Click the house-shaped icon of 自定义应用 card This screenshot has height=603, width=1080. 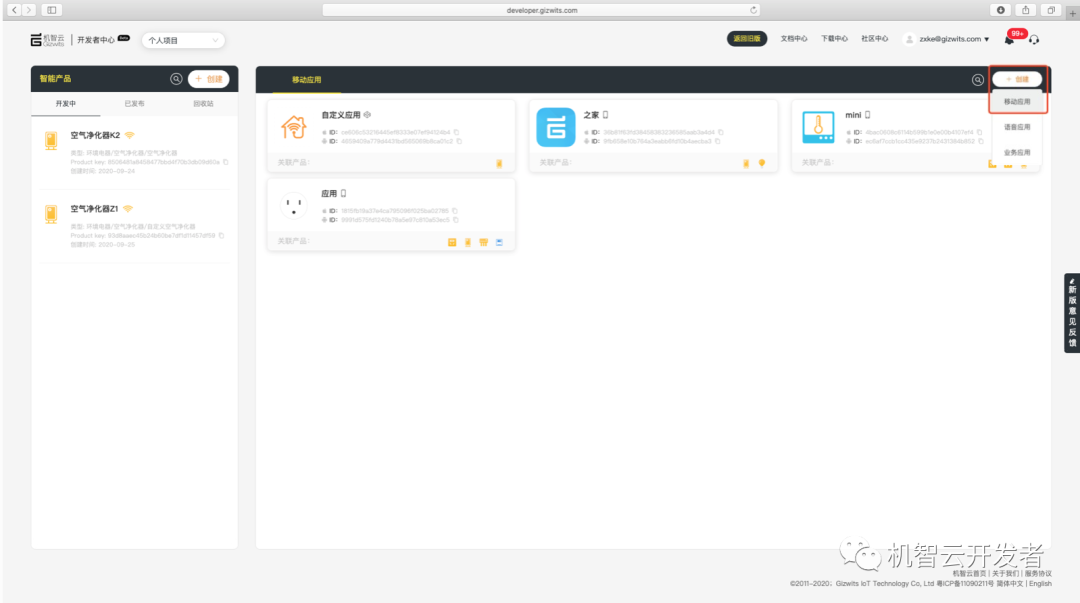tap(294, 127)
